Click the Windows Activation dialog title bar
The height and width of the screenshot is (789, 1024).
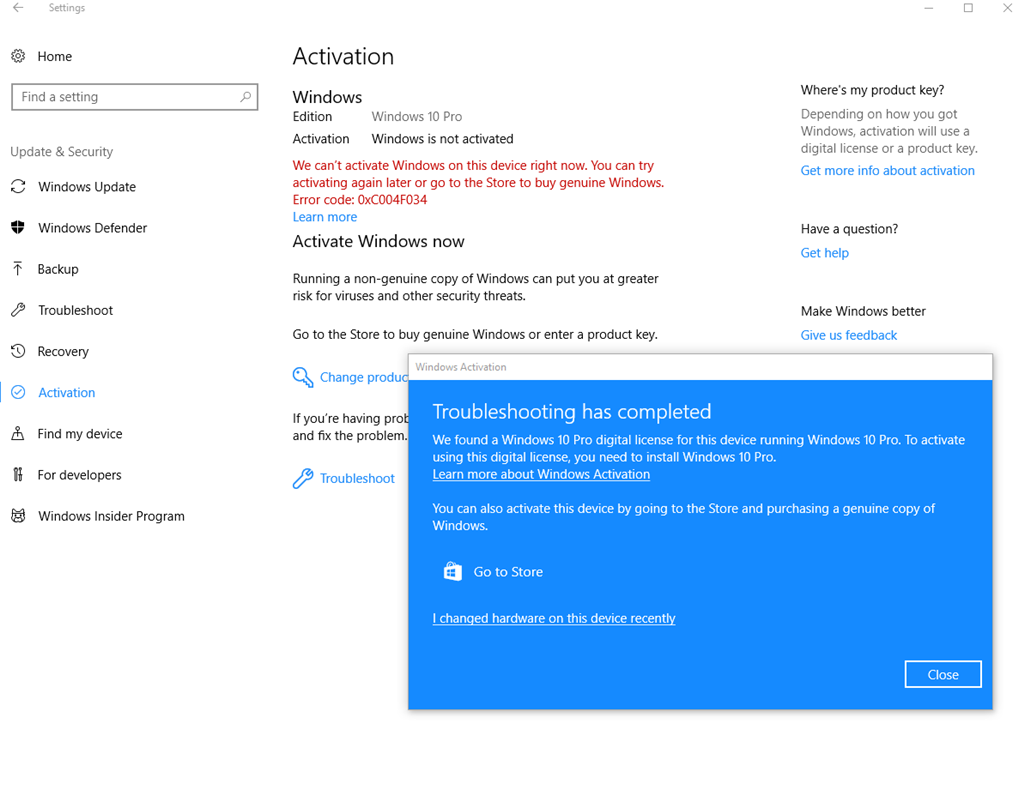pos(700,367)
